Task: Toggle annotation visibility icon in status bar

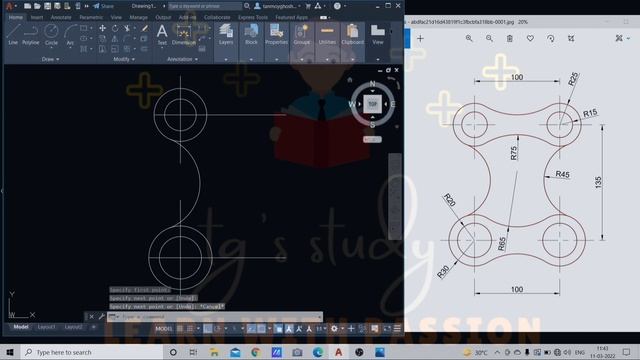Action: point(289,329)
